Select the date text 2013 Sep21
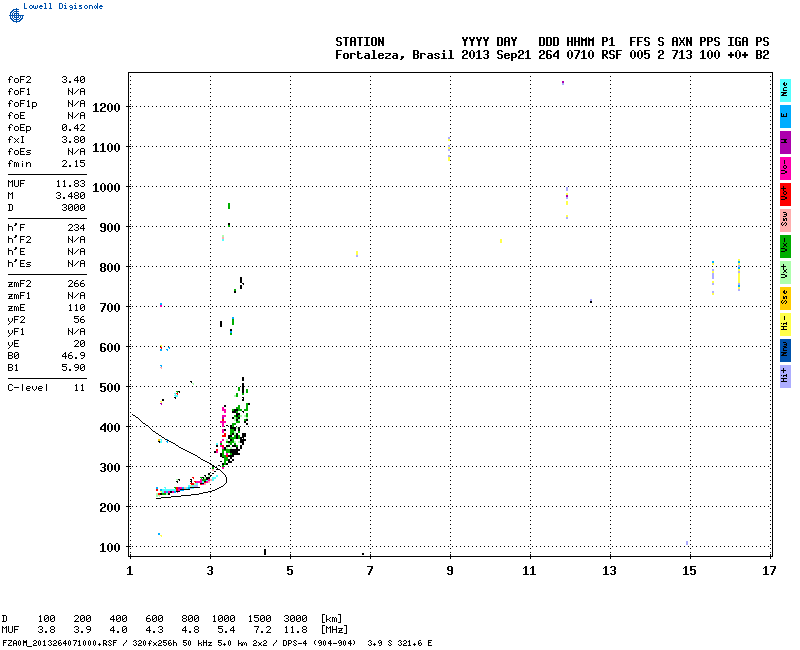The width and height of the screenshot is (800, 650). point(496,55)
